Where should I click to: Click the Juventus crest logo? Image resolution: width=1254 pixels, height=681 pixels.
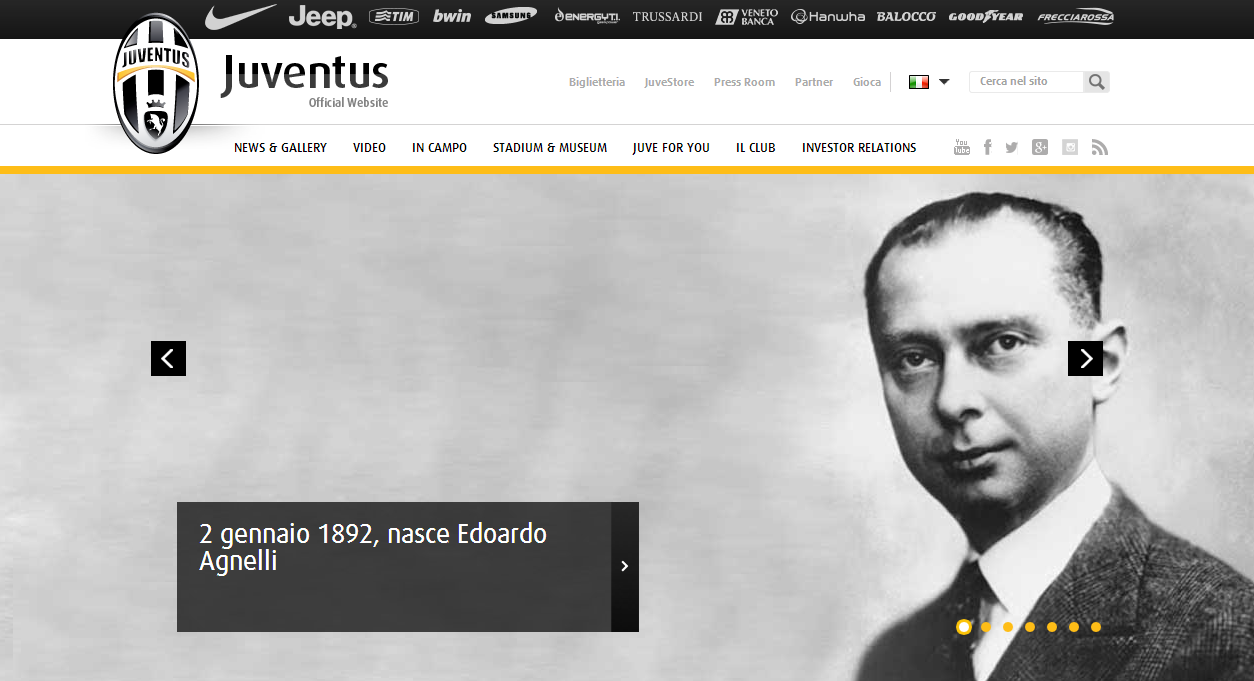pyautogui.click(x=156, y=84)
